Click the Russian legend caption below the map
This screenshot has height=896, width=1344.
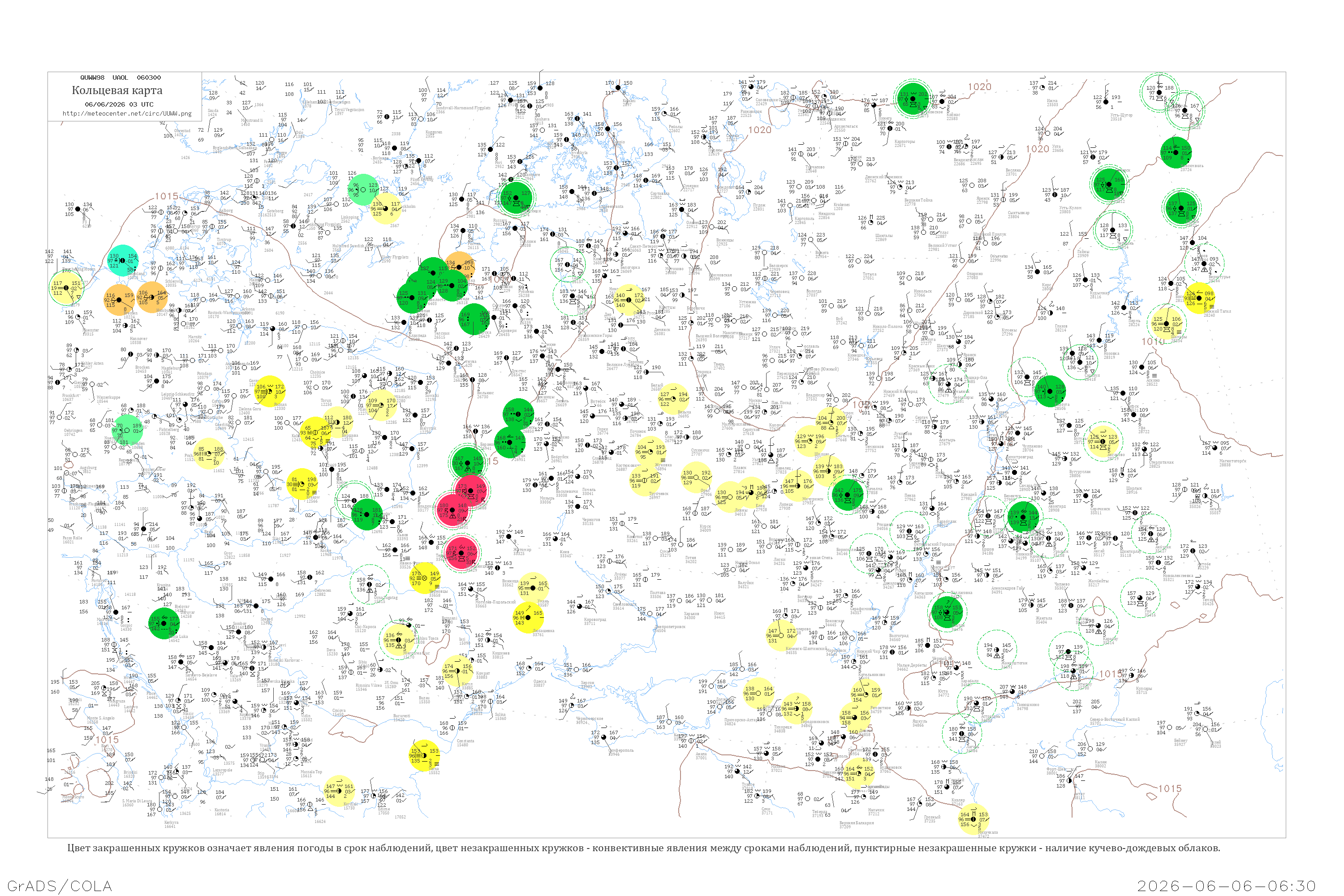tap(643, 848)
